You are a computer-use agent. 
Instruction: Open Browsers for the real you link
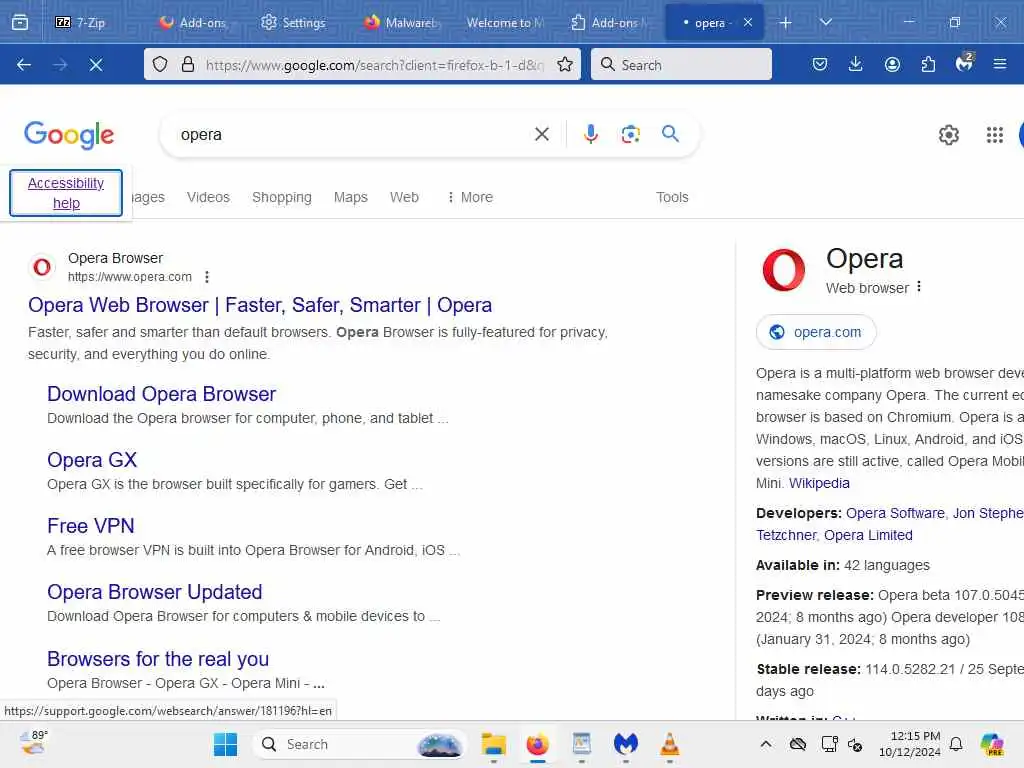coord(158,659)
